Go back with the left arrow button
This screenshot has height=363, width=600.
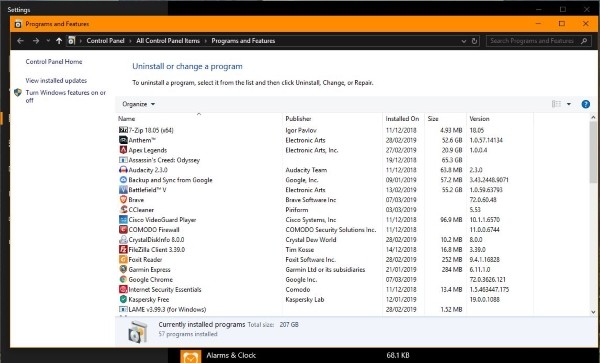(21, 41)
